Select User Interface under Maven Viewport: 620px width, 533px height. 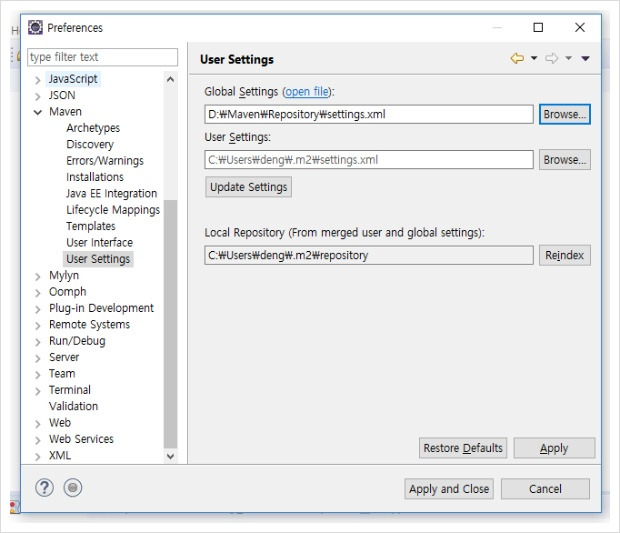99,242
